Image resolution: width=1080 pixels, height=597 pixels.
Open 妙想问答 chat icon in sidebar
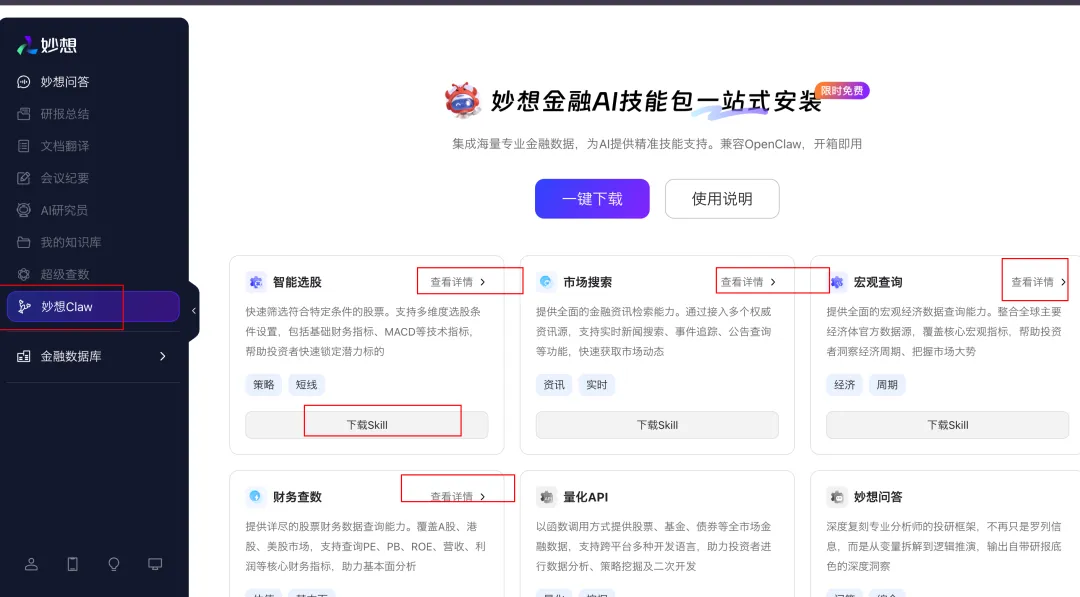tap(23, 82)
